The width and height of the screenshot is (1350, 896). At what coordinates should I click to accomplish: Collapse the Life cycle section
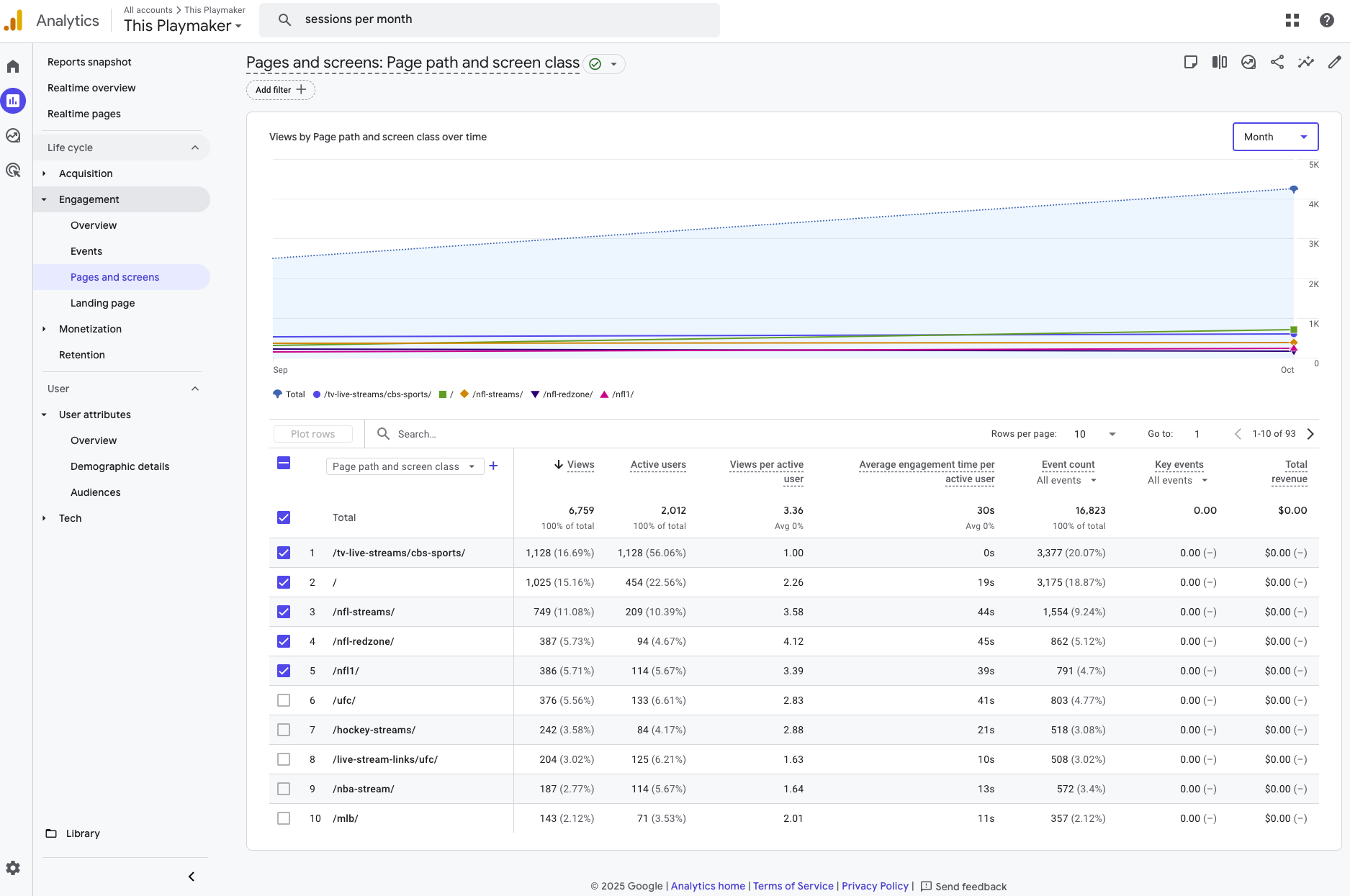(194, 148)
